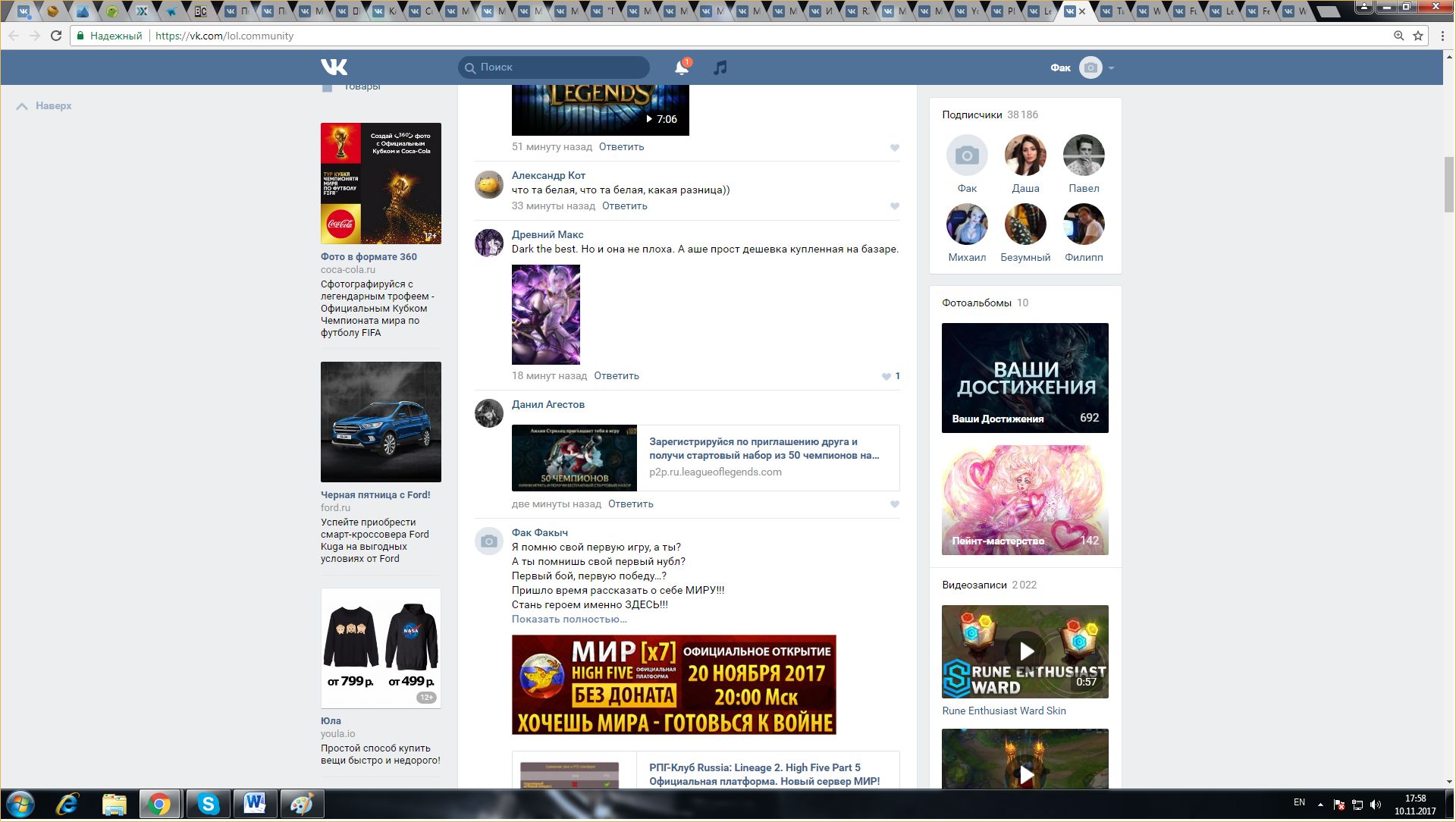Open subscriber Павел's profile

[1084, 155]
